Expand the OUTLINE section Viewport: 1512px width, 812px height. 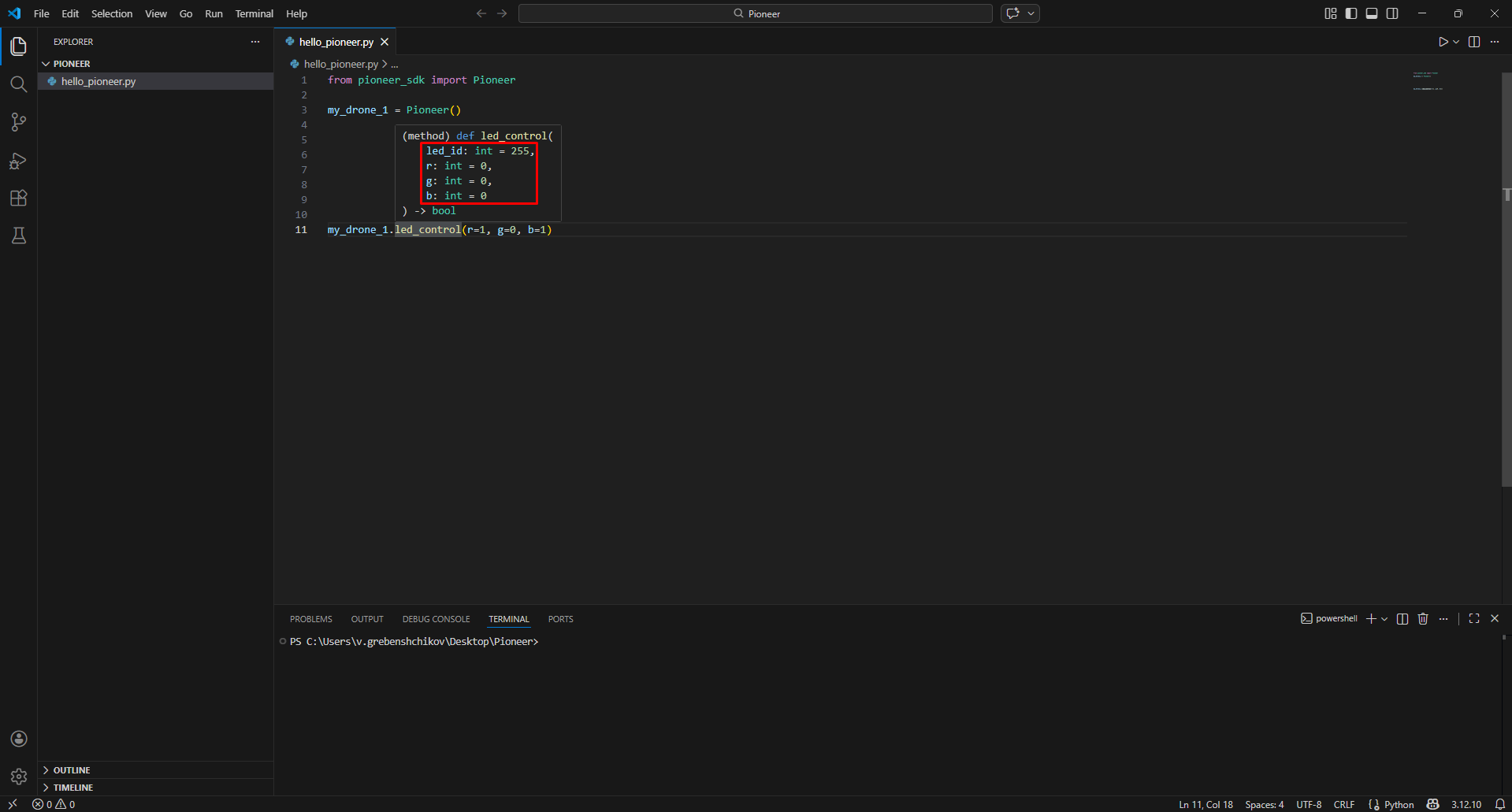156,770
